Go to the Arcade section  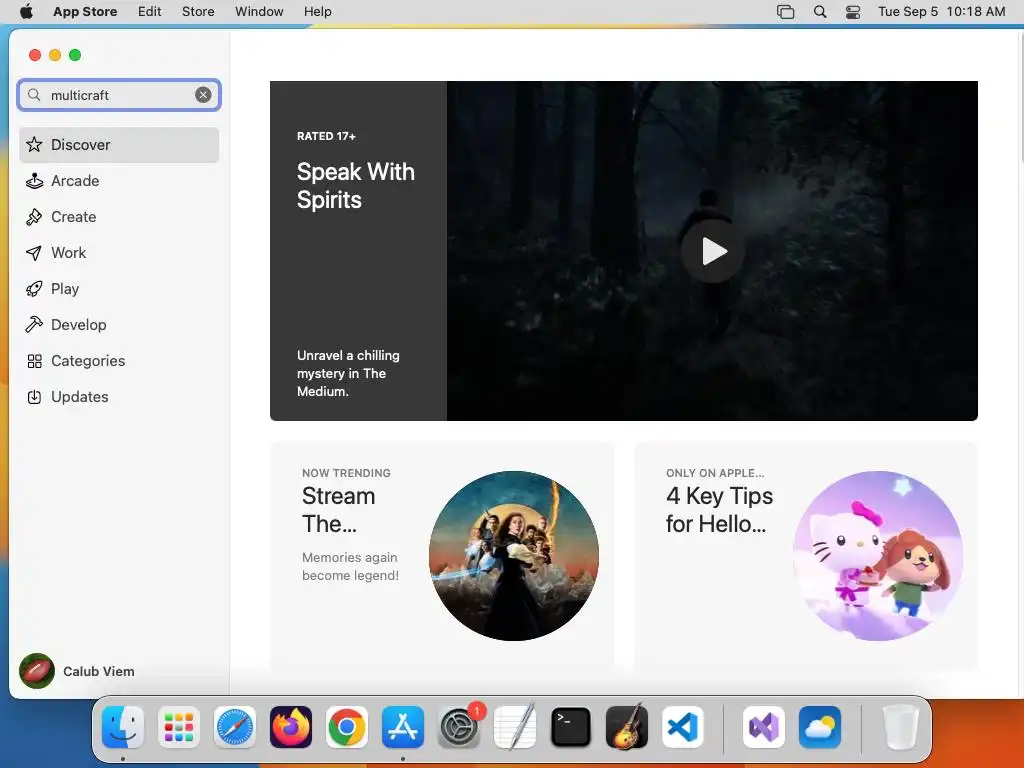119,181
